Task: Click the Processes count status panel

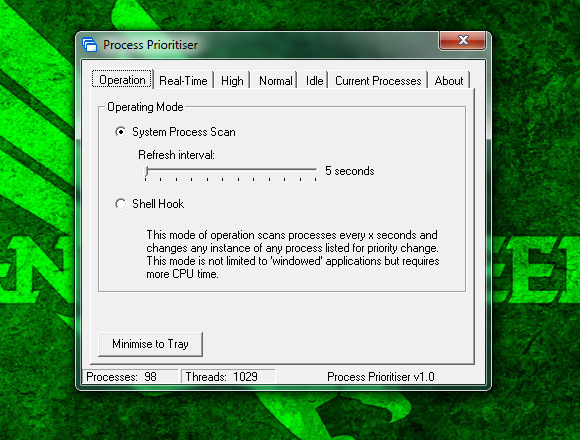Action: coord(130,377)
